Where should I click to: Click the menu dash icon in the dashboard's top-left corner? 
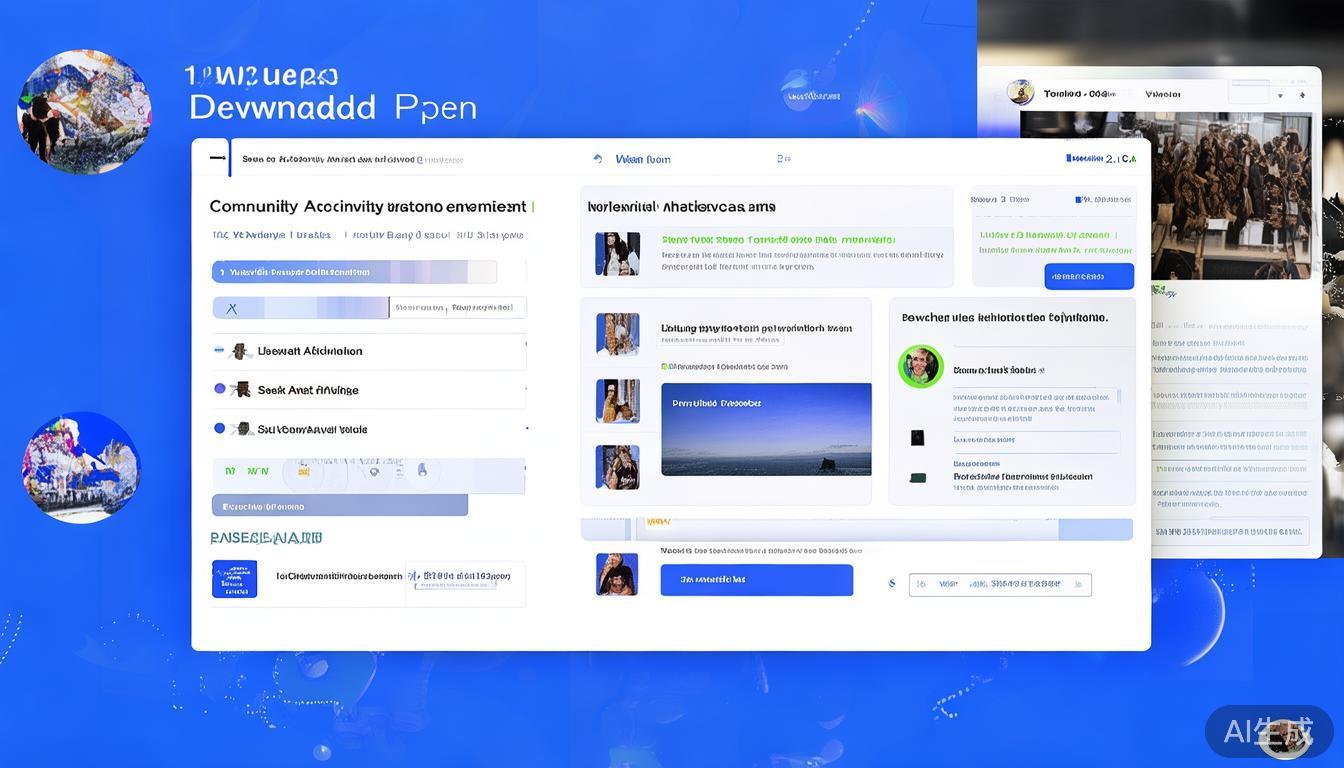tap(217, 157)
